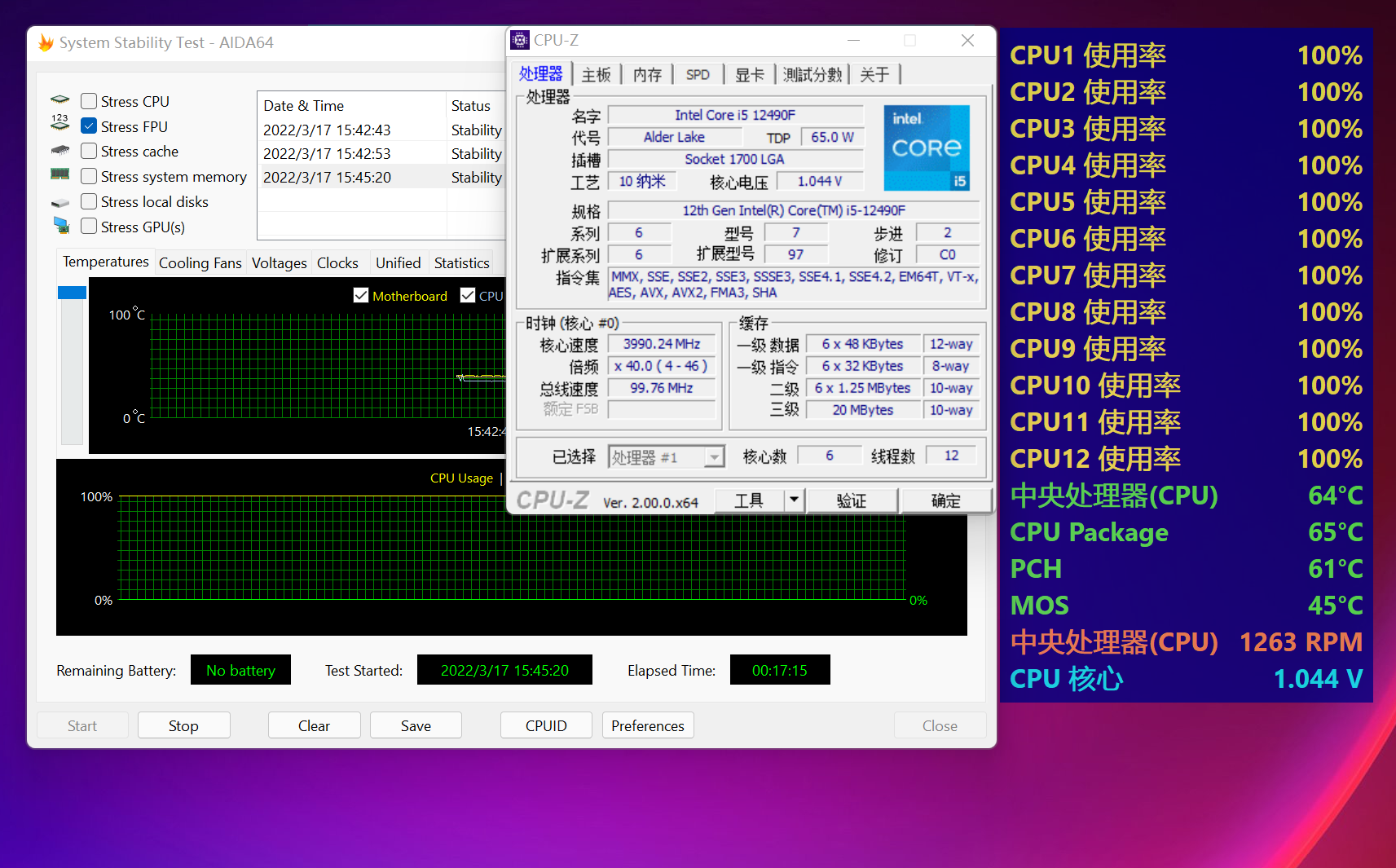Switch to the Cooling Fans tab

(200, 263)
